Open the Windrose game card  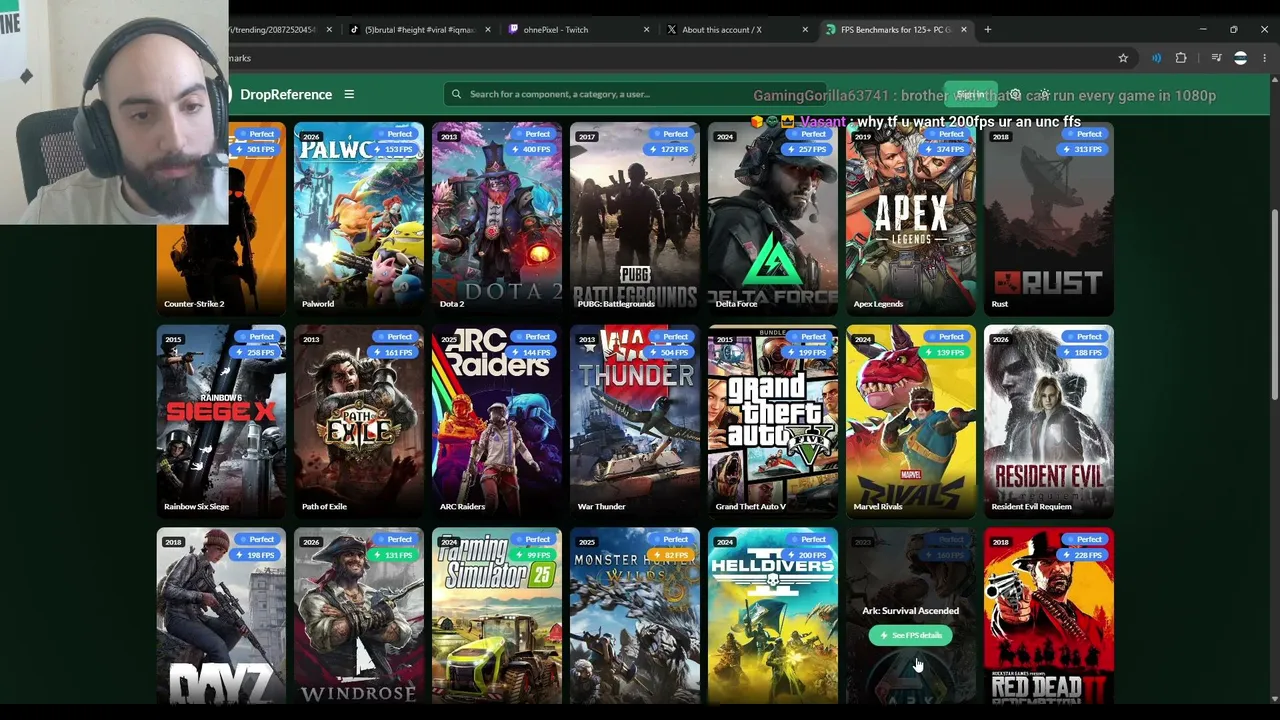[359, 616]
